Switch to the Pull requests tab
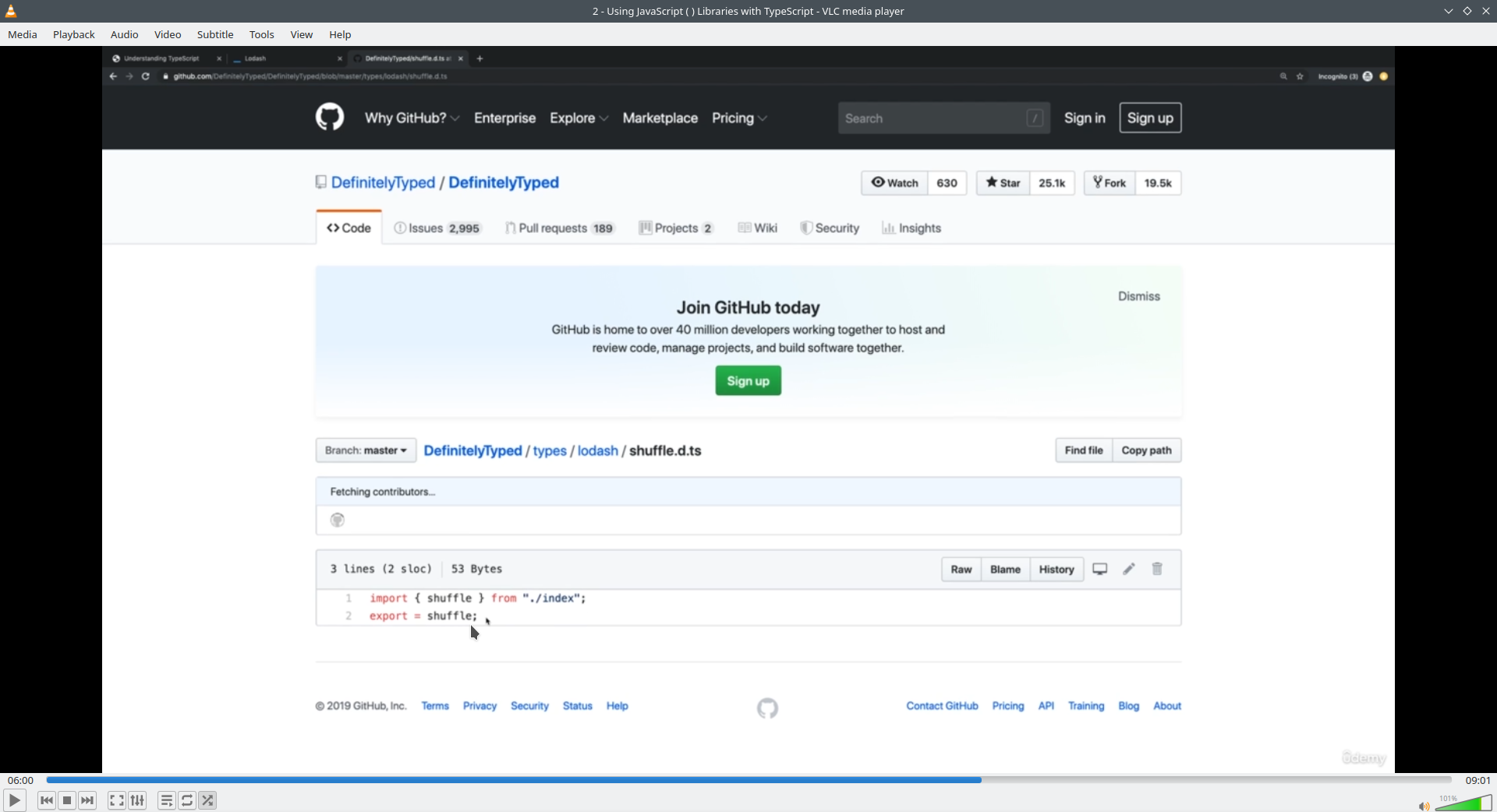 (559, 228)
